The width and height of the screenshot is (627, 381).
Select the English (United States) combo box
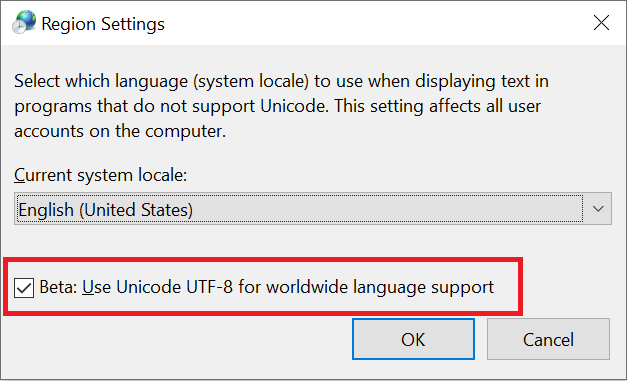[x=313, y=209]
